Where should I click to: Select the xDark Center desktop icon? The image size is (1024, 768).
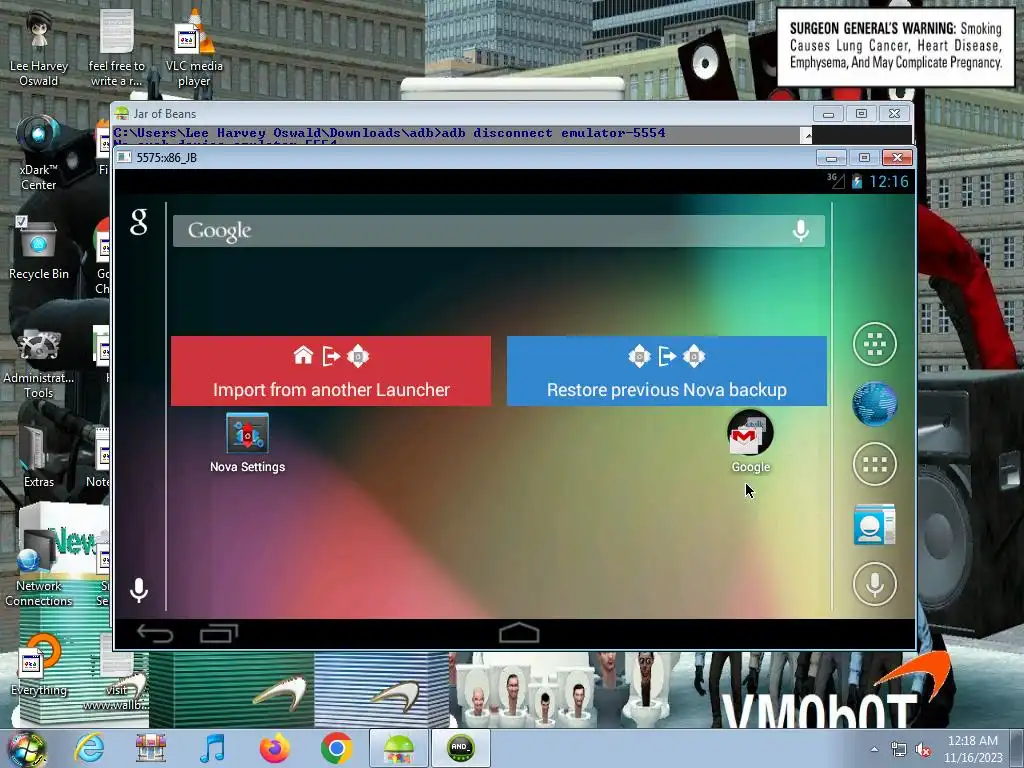click(39, 153)
